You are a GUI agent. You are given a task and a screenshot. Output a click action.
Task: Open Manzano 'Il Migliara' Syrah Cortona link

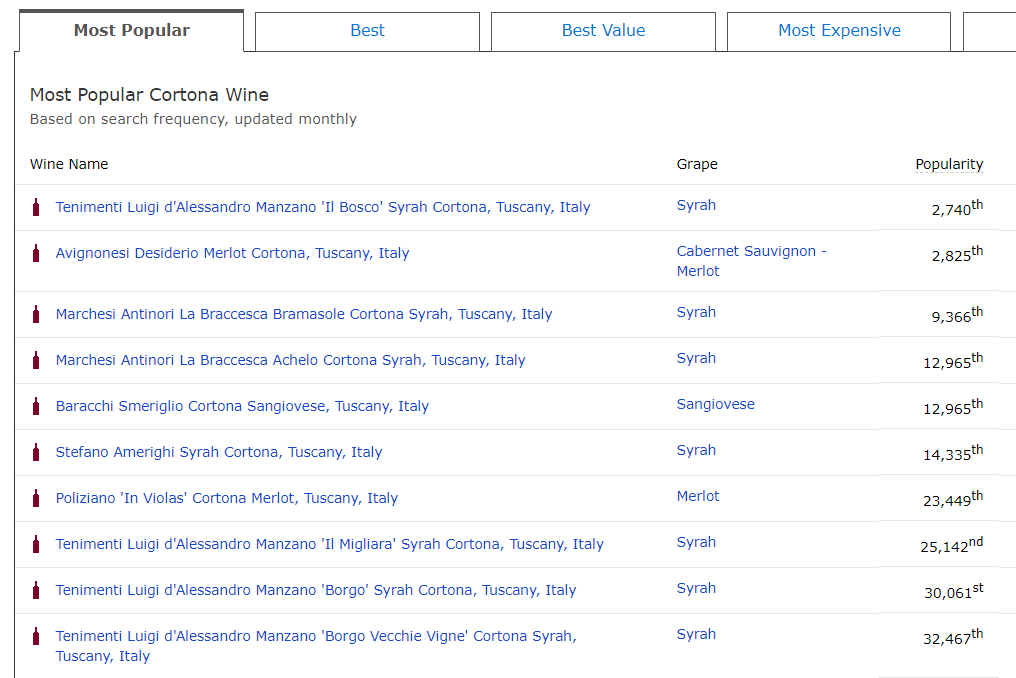329,544
